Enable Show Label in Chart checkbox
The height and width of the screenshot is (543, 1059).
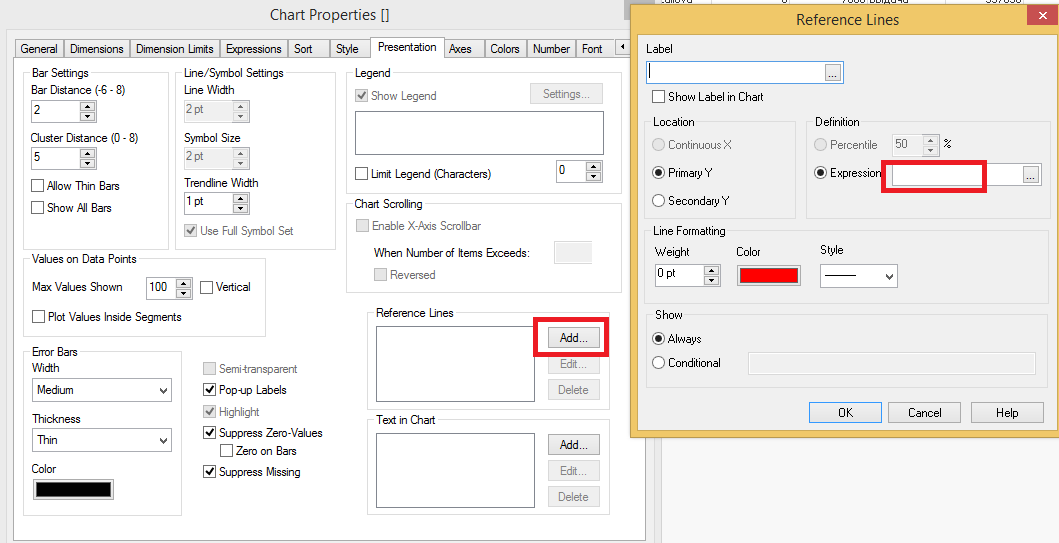659,97
